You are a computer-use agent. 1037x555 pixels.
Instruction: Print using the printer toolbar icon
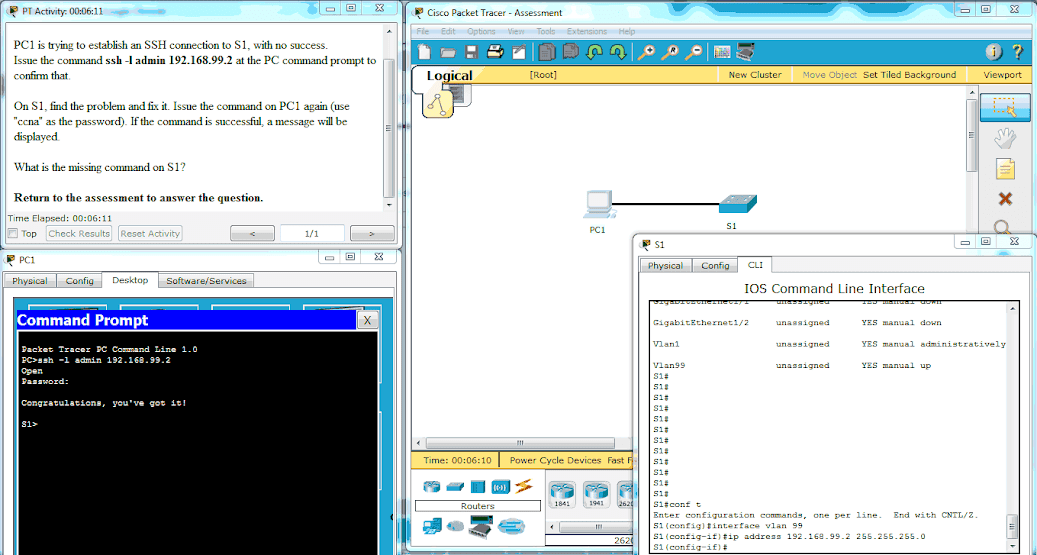495,52
